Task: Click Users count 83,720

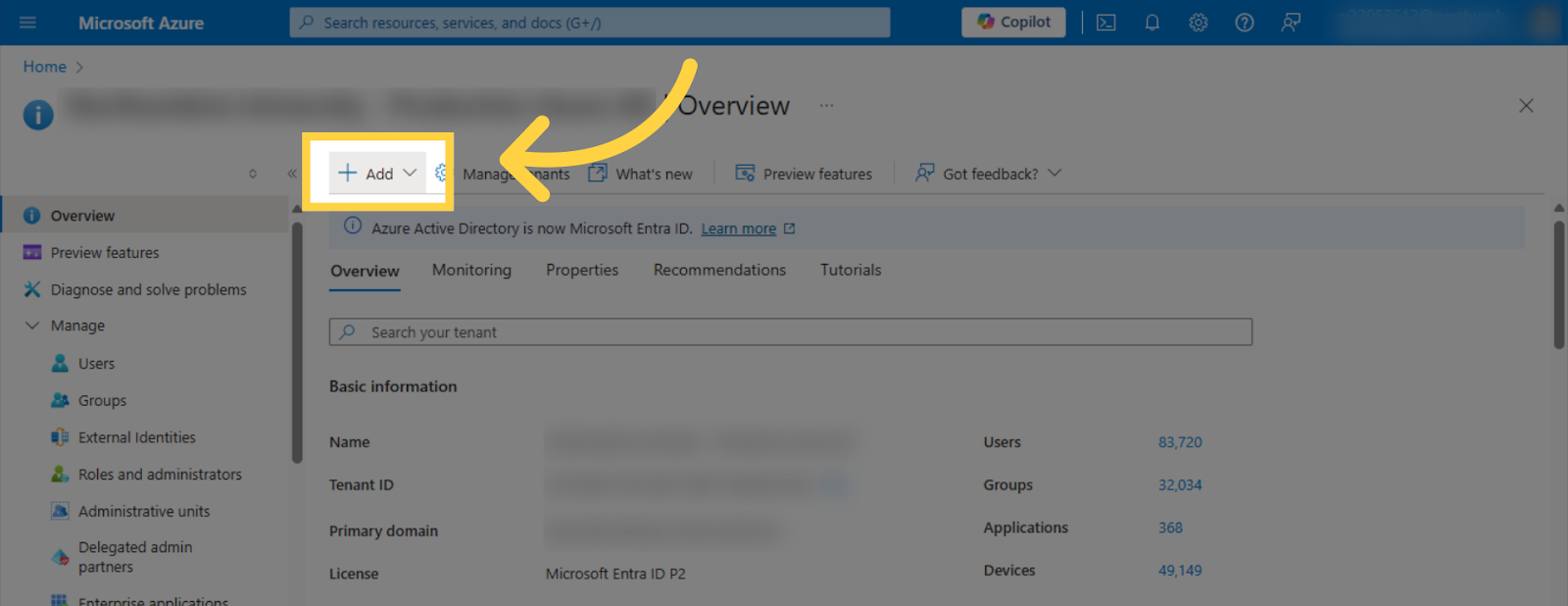Action: coord(1180,442)
